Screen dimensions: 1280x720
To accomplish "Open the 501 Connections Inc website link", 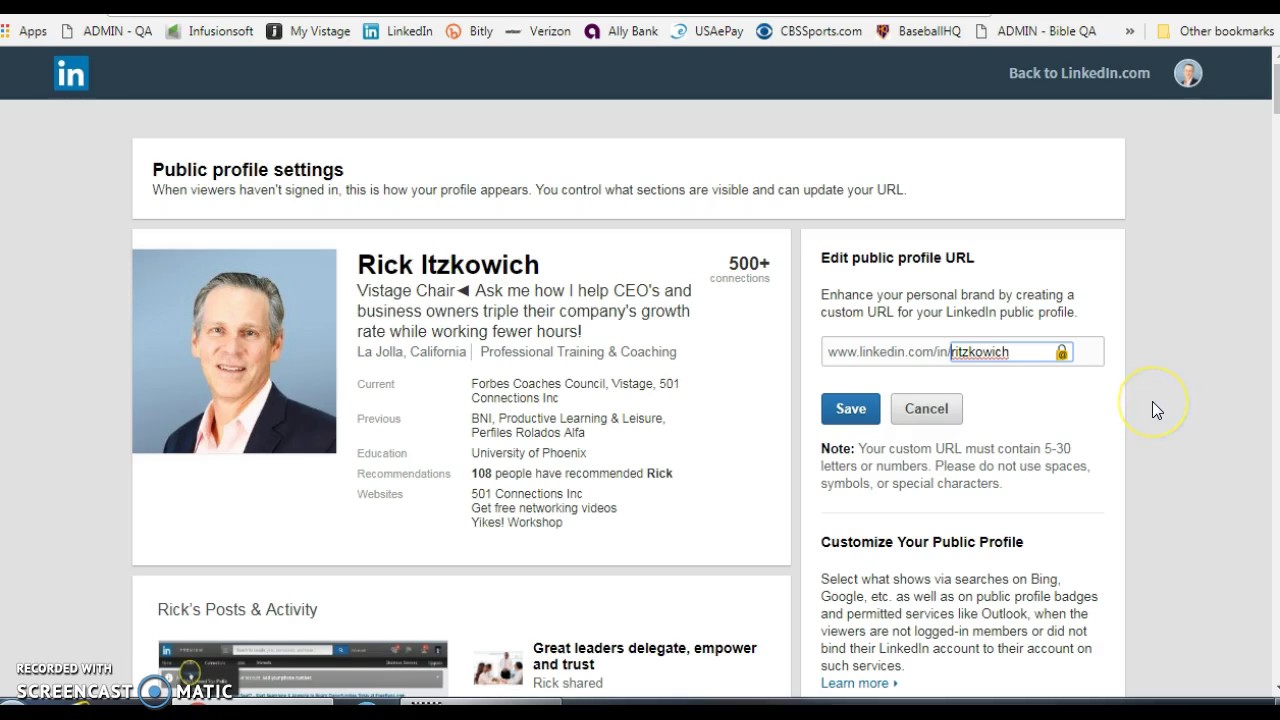I will (526, 494).
